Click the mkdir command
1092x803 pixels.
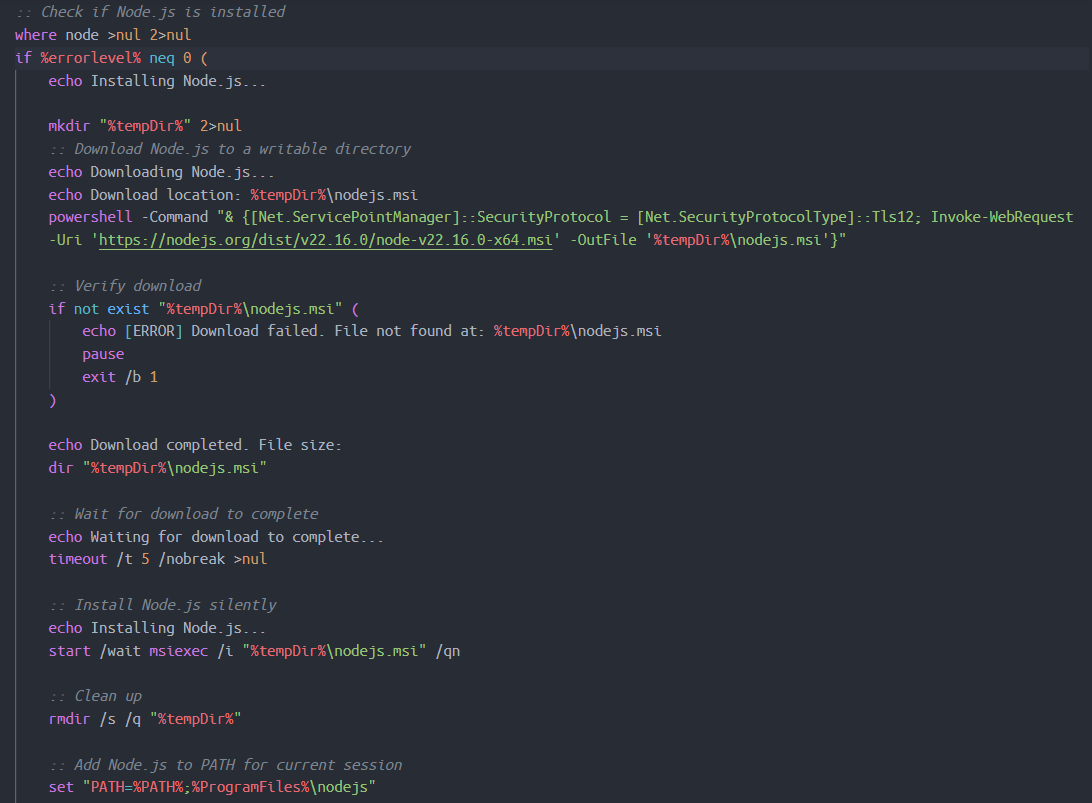tap(69, 126)
